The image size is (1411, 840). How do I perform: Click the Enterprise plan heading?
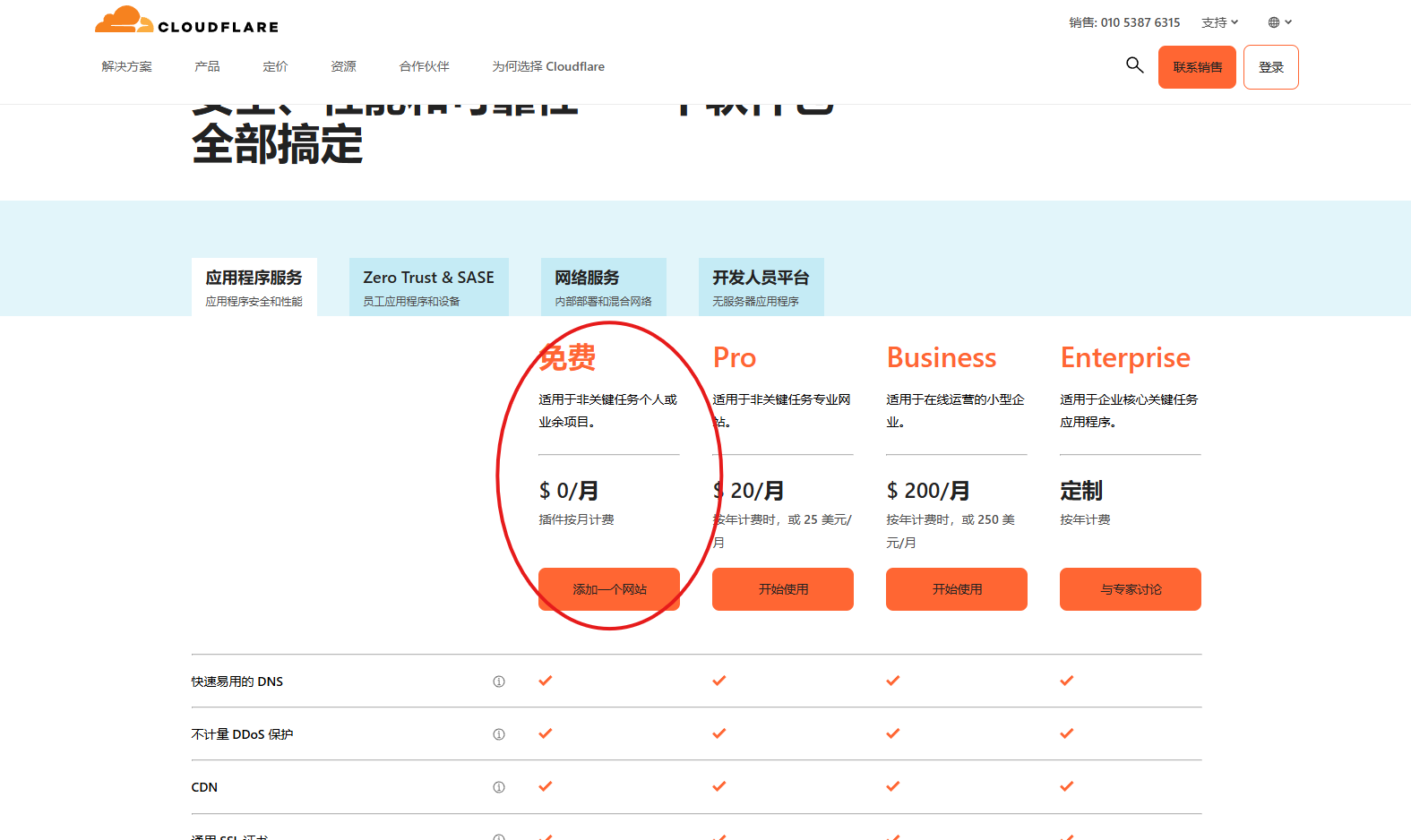[1125, 357]
